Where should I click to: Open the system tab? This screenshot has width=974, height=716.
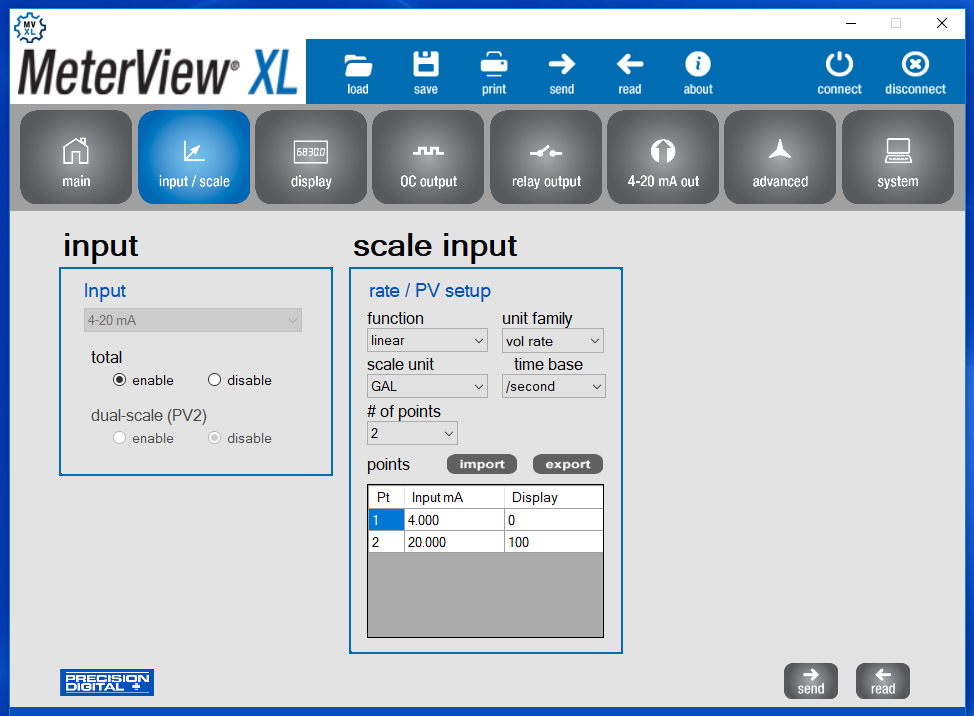pos(898,157)
